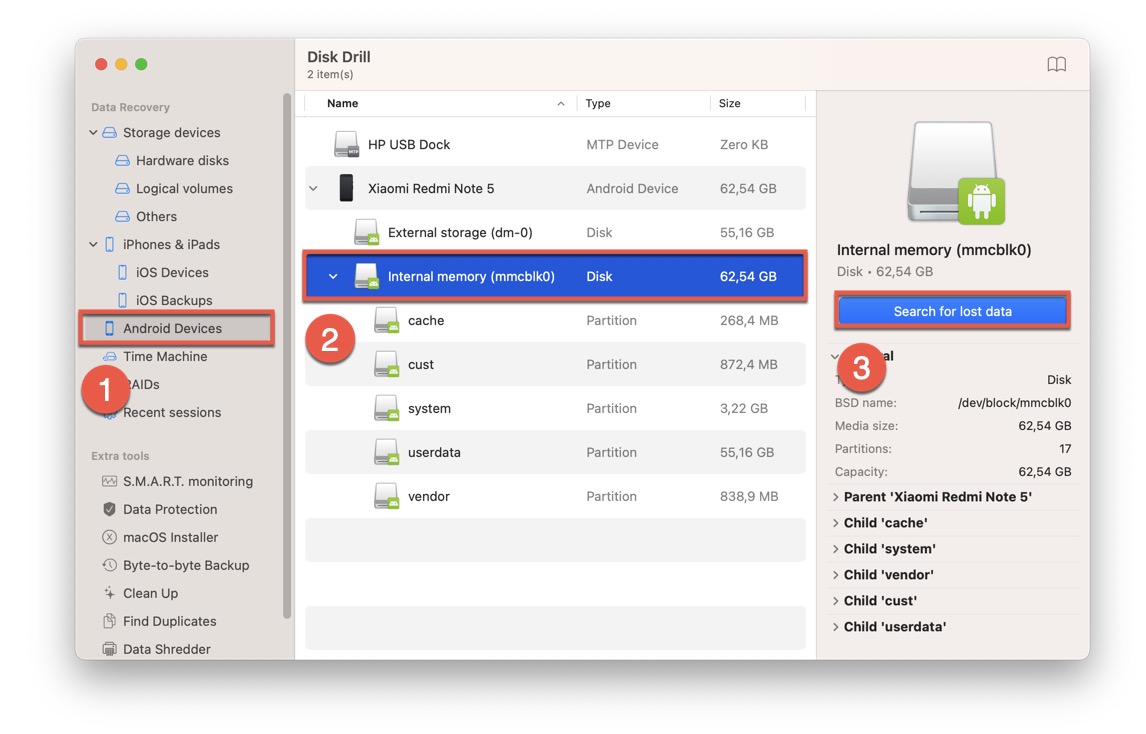Image resolution: width=1146 pixels, height=734 pixels.
Task: Click the "MTP Device" type cell
Action: tap(622, 145)
